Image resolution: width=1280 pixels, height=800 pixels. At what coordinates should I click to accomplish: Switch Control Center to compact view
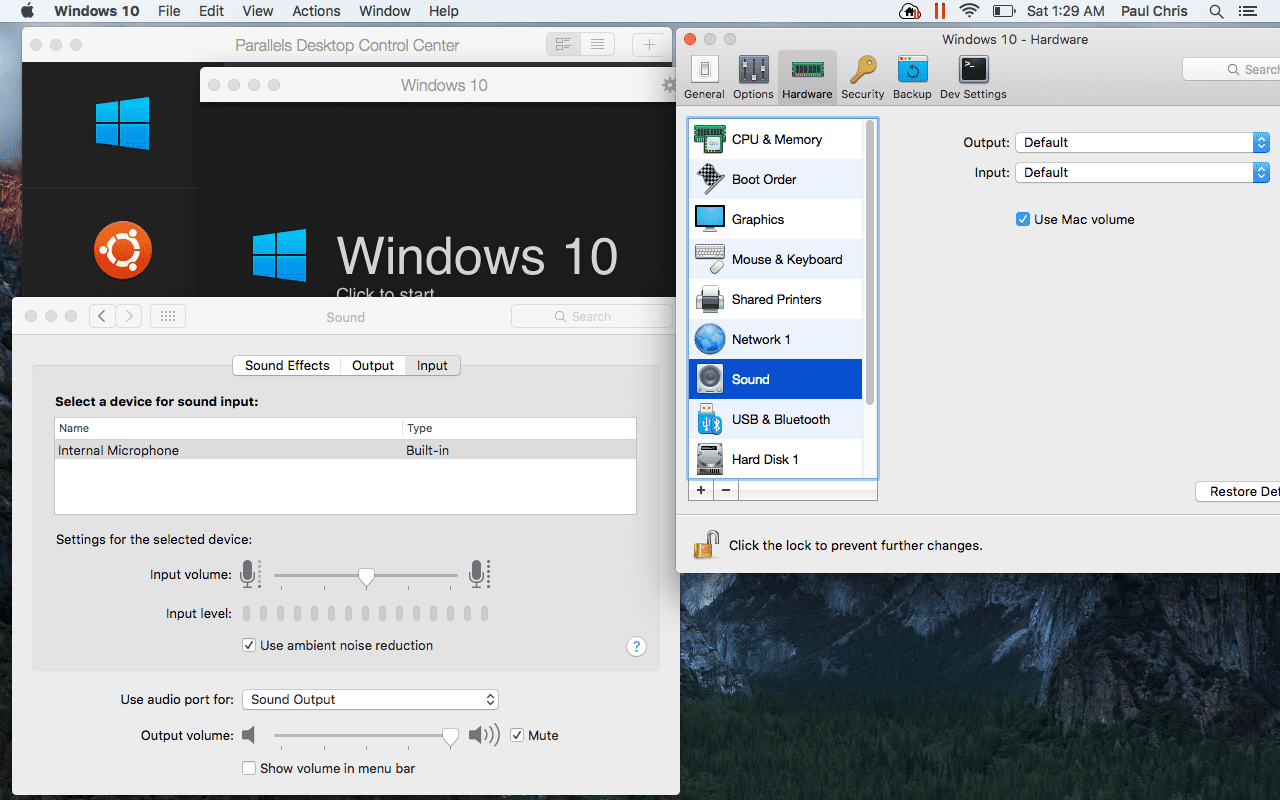point(563,44)
